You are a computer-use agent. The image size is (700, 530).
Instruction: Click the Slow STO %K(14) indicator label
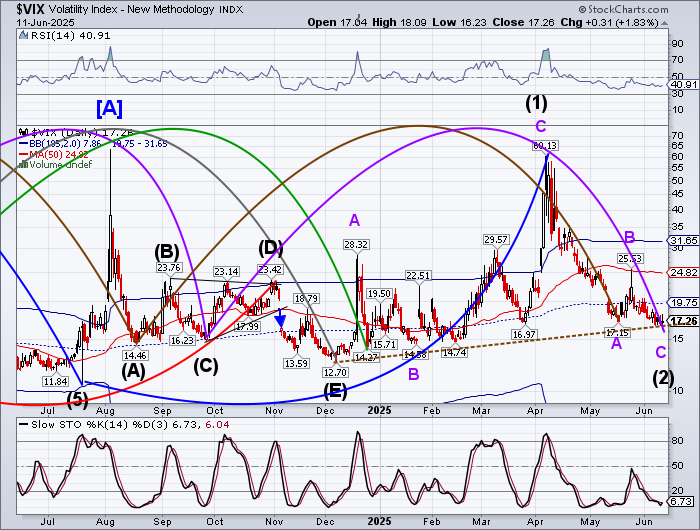coord(62,422)
